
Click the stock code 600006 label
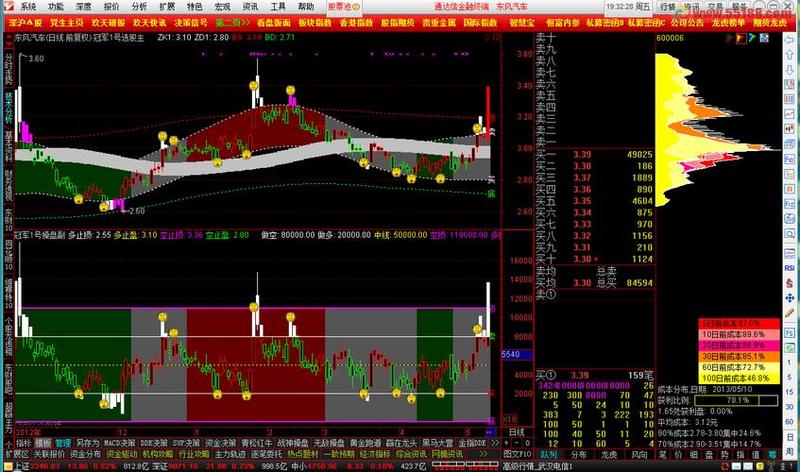(670, 38)
